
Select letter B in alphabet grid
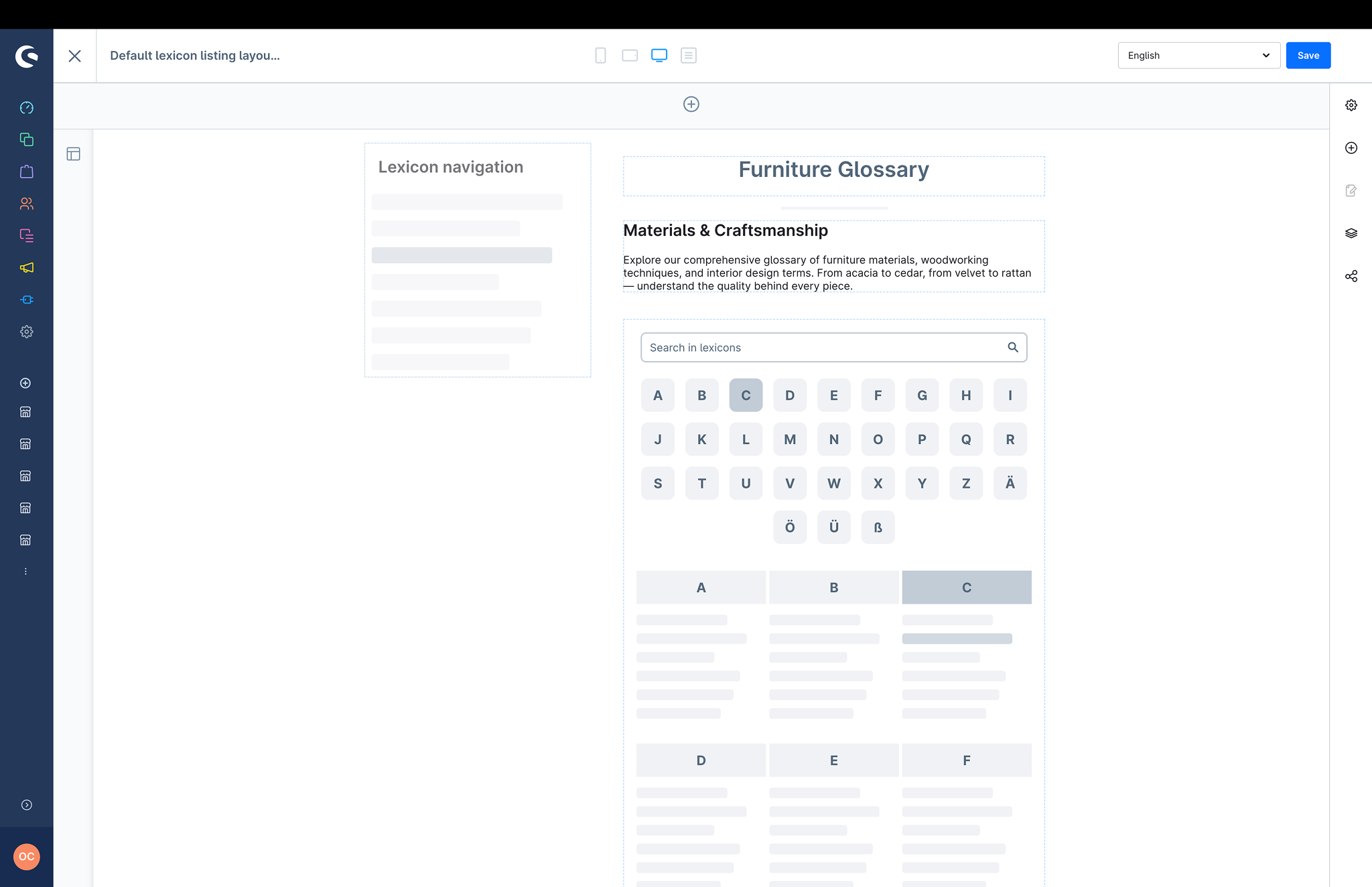tap(702, 395)
